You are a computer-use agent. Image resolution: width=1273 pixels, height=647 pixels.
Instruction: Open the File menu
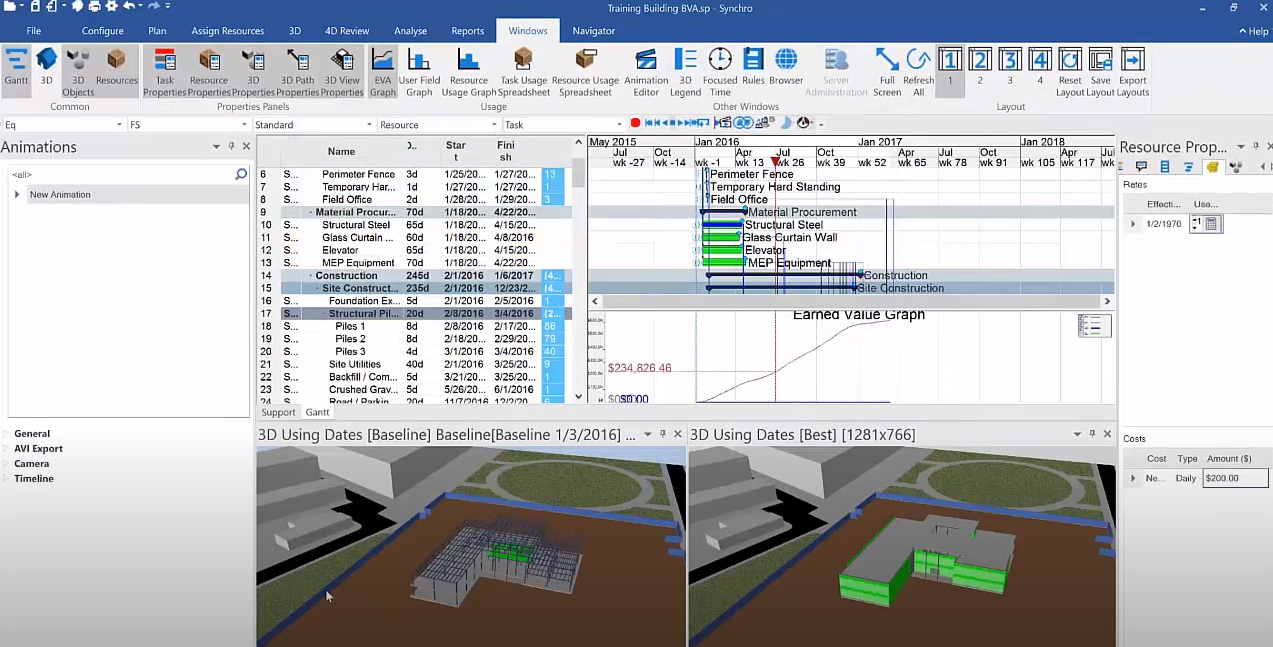34,31
